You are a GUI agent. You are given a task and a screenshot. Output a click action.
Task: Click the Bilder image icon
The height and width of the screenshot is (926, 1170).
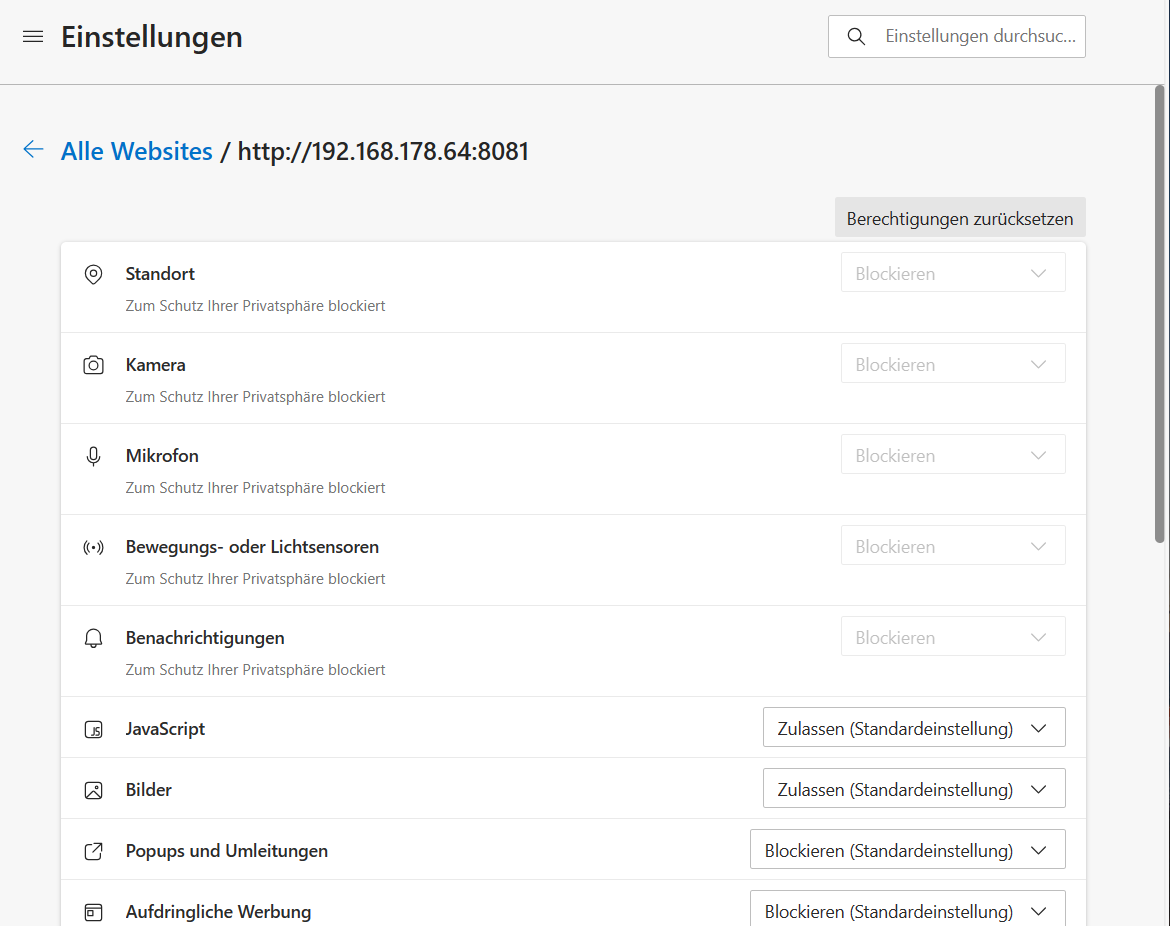(93, 790)
